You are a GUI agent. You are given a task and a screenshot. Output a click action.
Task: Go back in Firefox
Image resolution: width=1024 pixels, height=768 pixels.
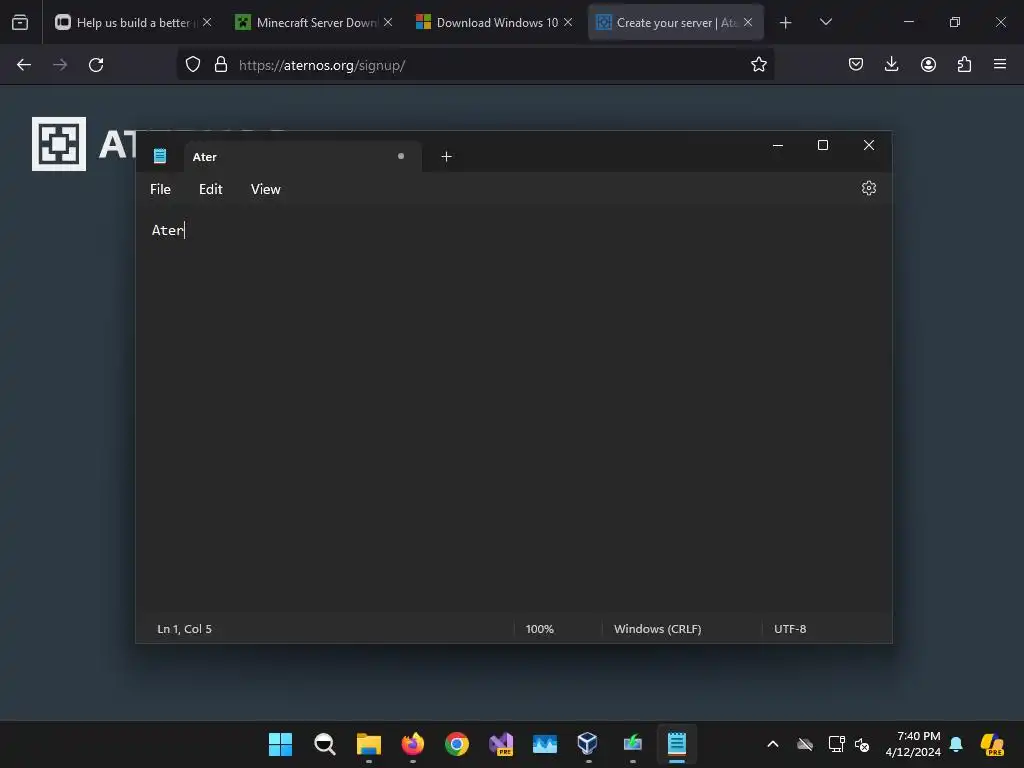(24, 65)
